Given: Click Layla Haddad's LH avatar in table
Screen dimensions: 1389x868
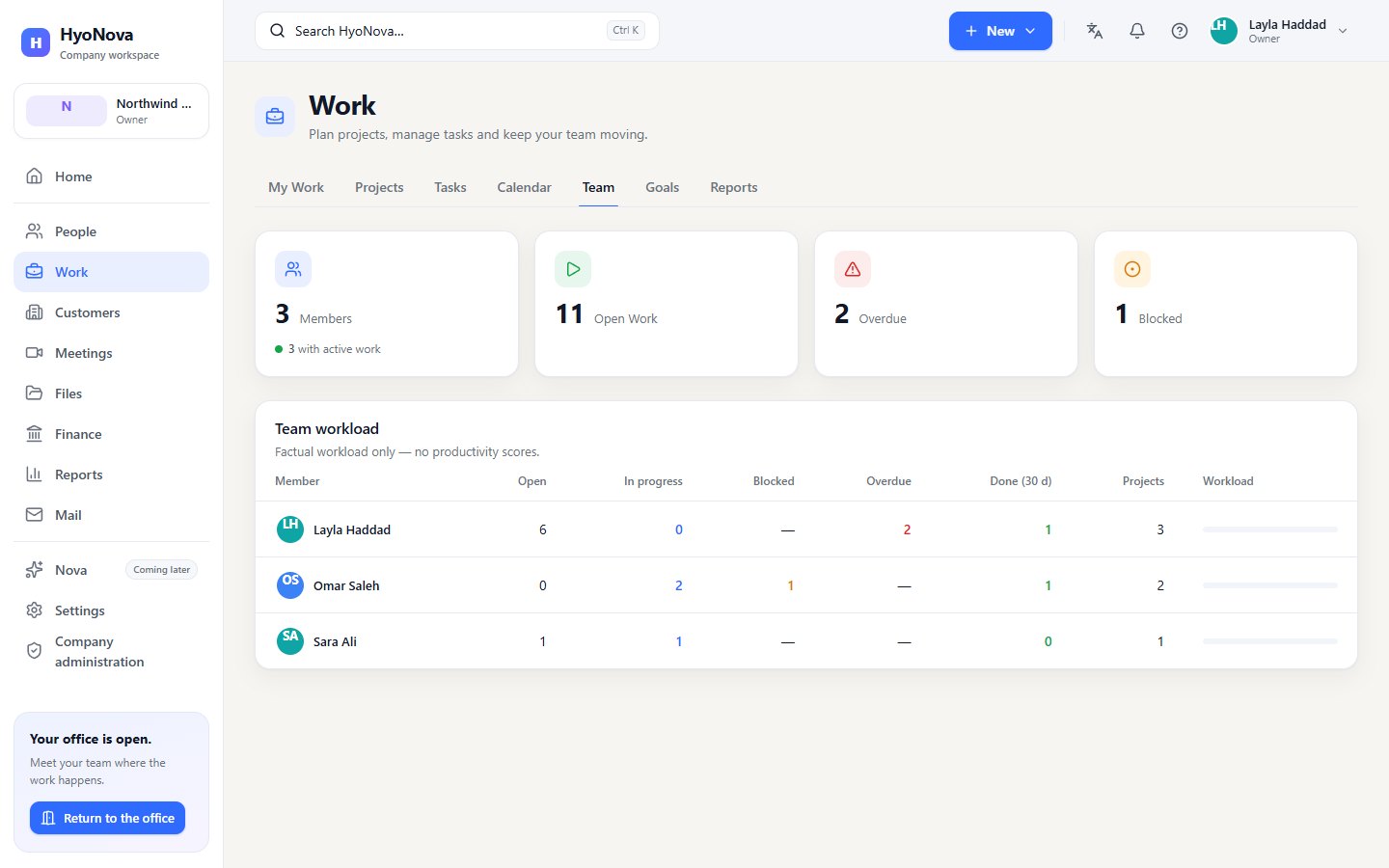Looking at the screenshot, I should coord(290,529).
